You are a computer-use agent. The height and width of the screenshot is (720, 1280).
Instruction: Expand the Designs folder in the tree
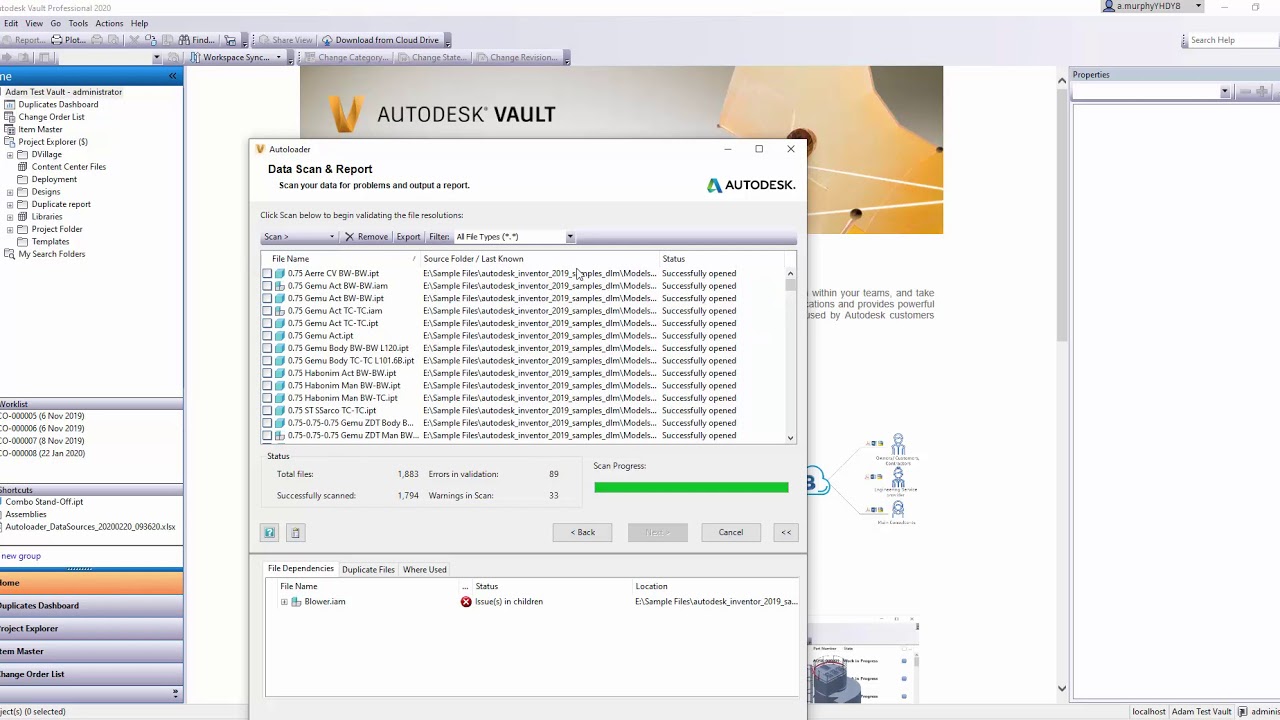coord(10,192)
